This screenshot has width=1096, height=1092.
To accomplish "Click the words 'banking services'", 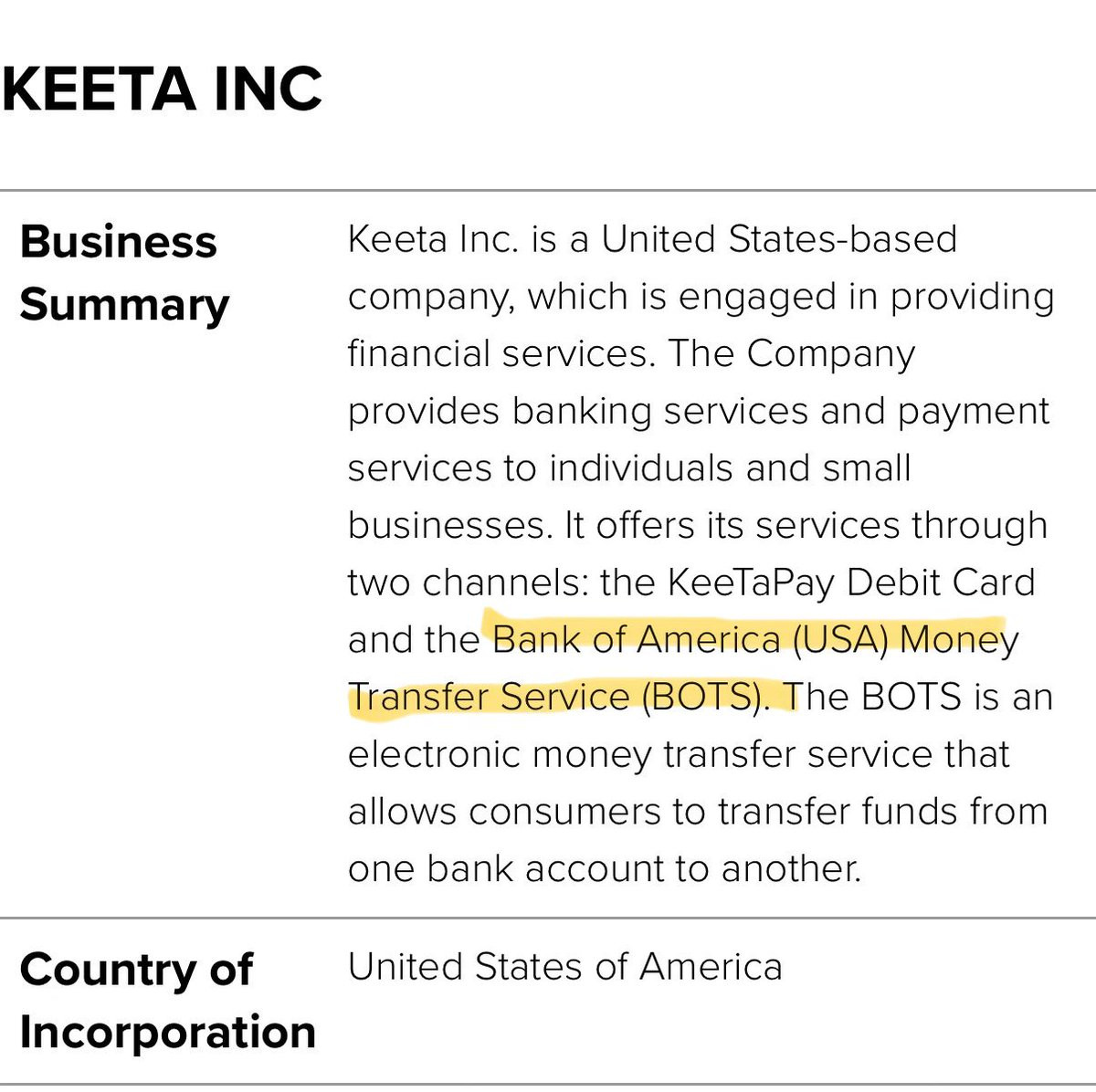I will (x=659, y=411).
